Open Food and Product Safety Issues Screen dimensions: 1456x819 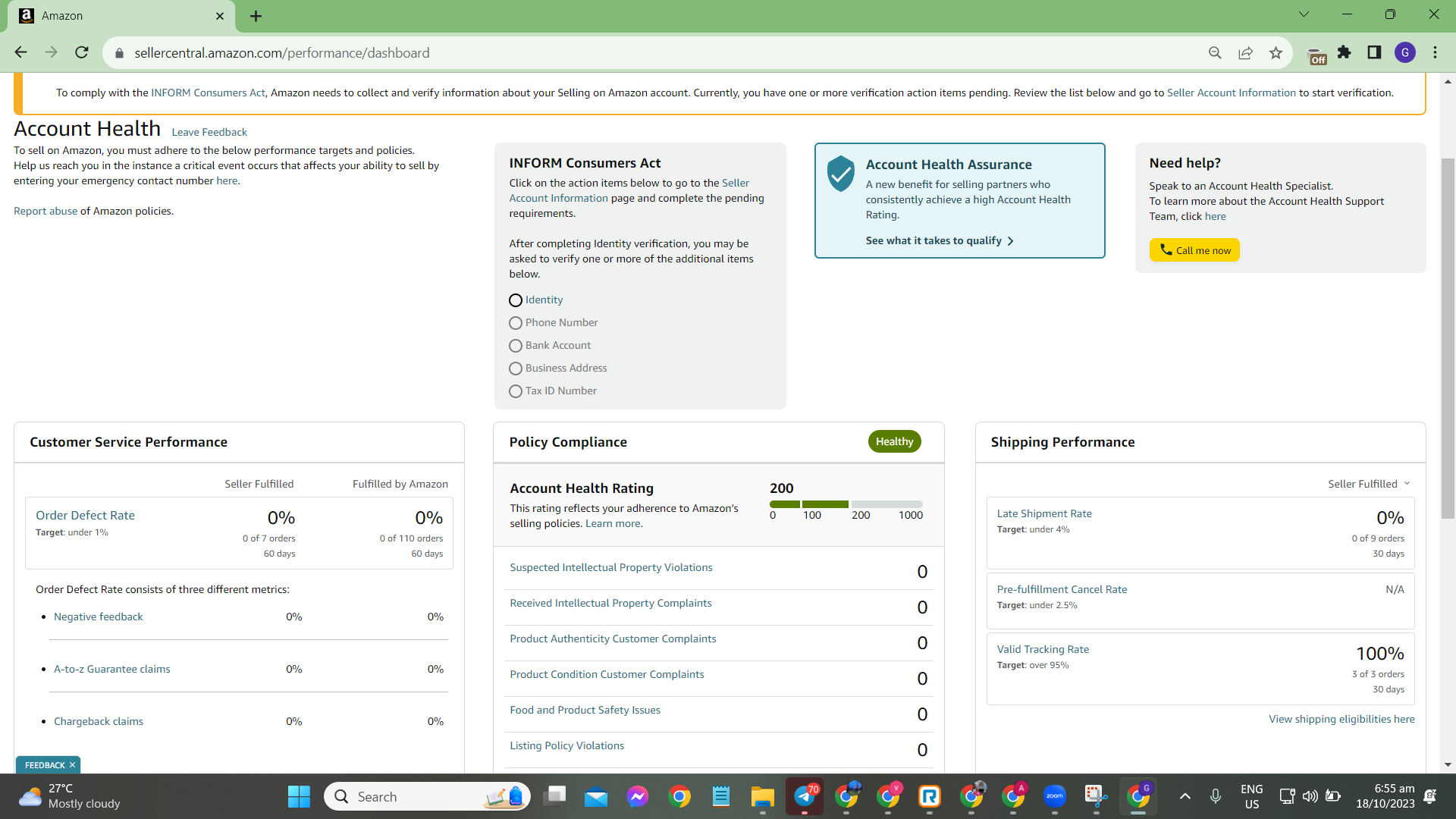585,710
